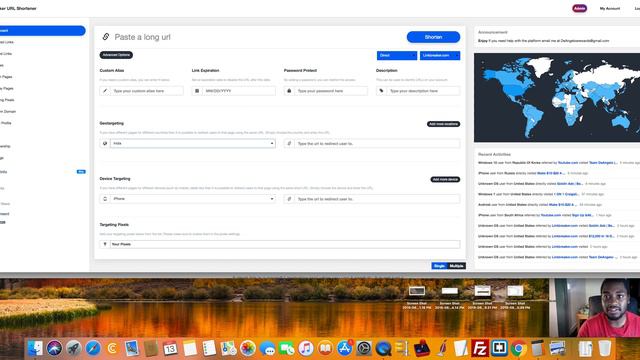Focus the Geotargeting redirect URL field
Screen dimensions: 640x360
377,143
